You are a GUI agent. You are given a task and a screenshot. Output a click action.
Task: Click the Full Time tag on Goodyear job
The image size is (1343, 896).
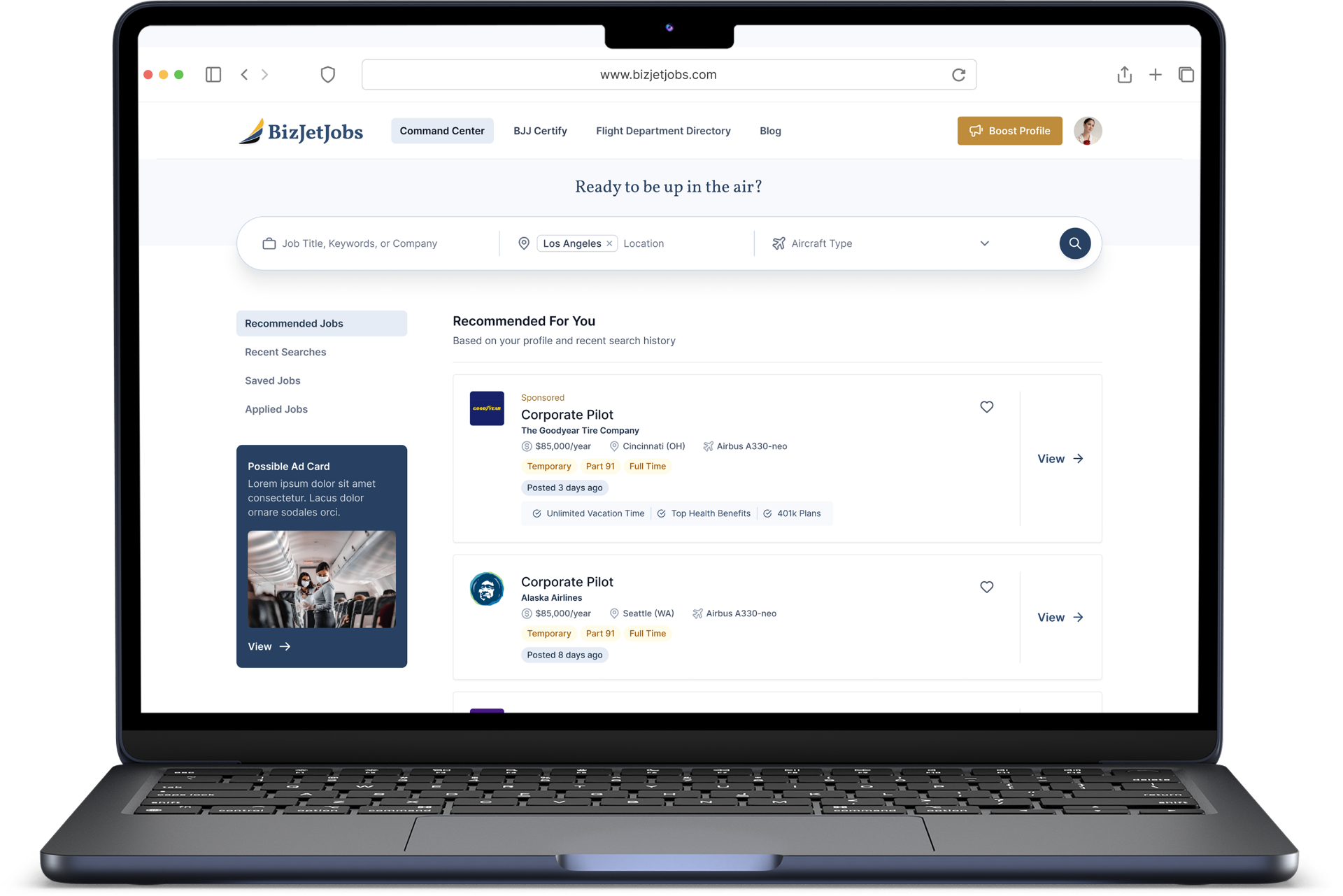(648, 467)
